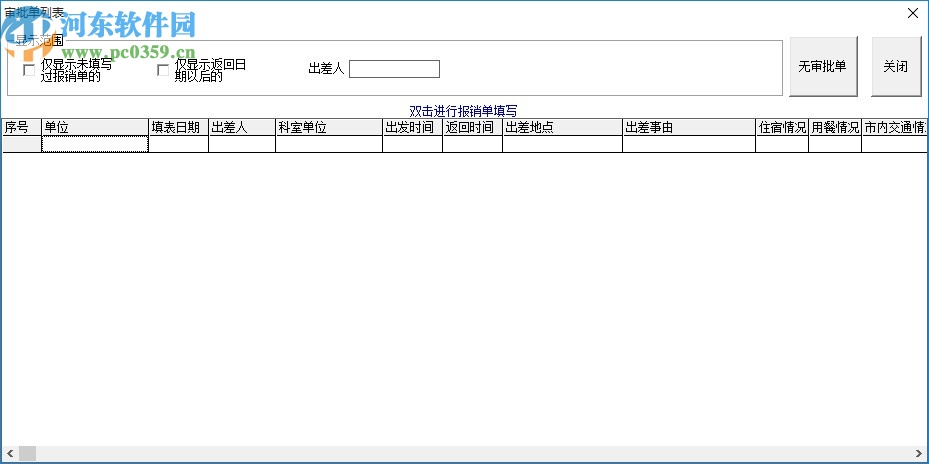Click the 双击进行报销单填写 hint text
This screenshot has height=464, width=929.
463,111
